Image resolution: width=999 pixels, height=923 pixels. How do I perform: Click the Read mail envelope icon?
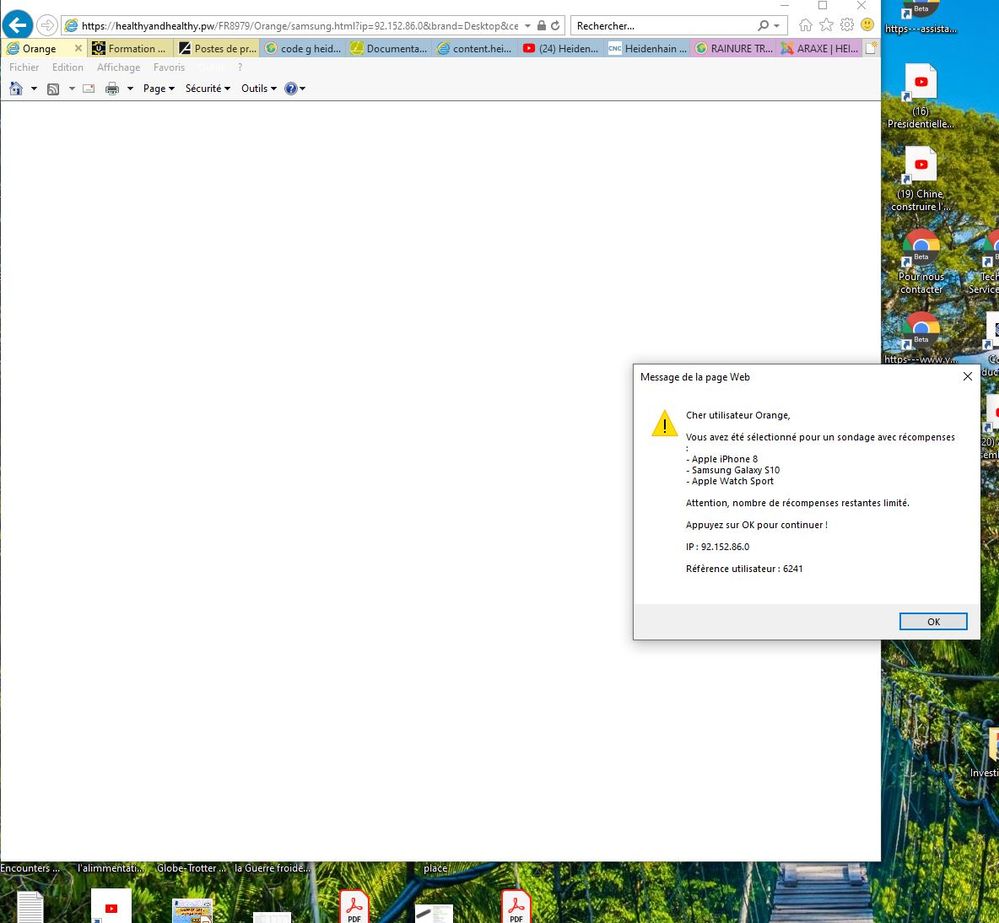[x=88, y=88]
